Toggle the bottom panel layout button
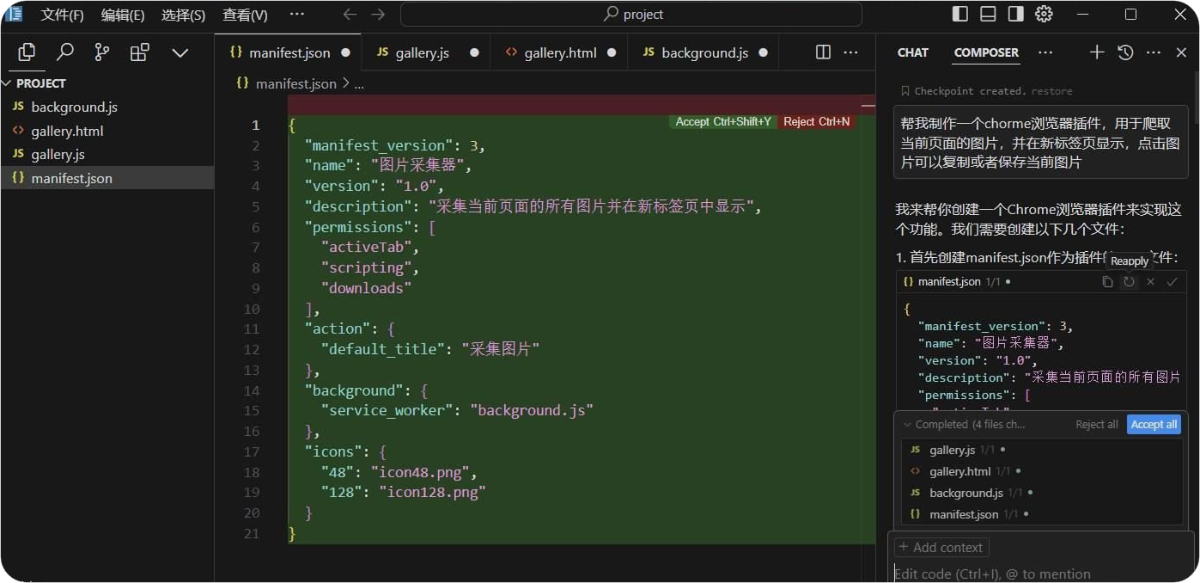1200x583 pixels. 988,14
